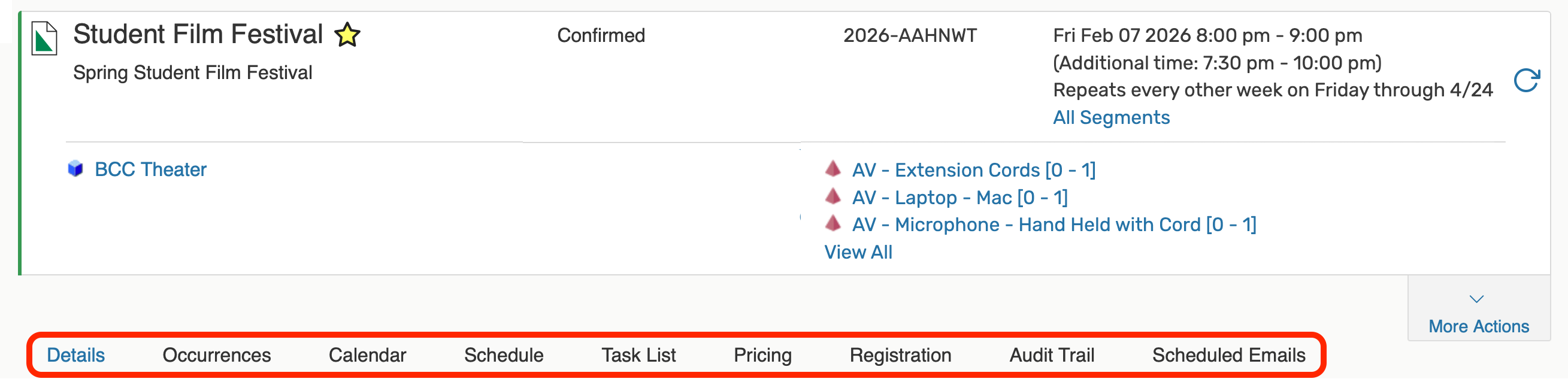Expand the More Actions chevron

pos(1477,299)
